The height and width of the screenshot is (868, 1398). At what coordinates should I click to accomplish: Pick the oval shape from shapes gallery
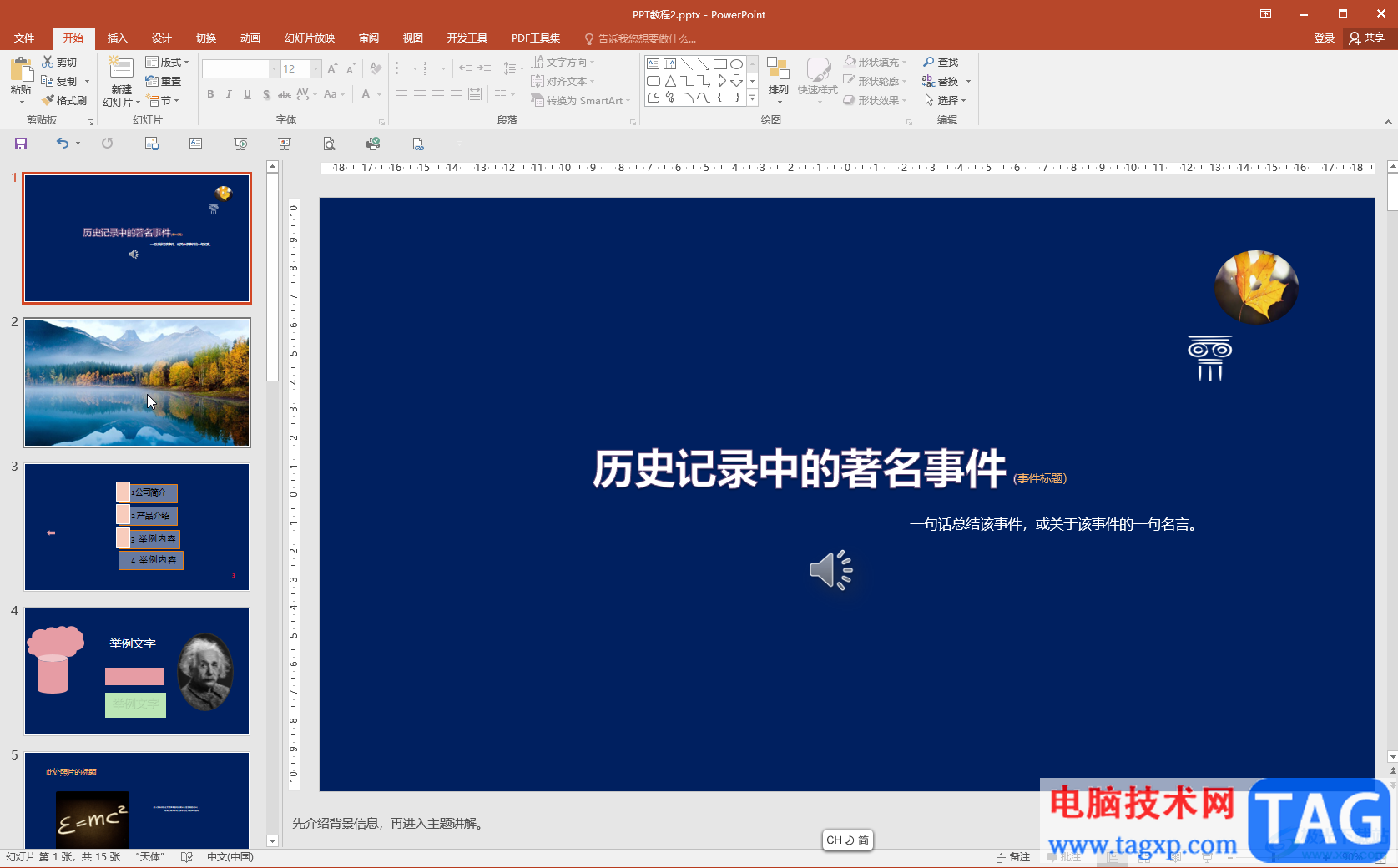point(736,64)
